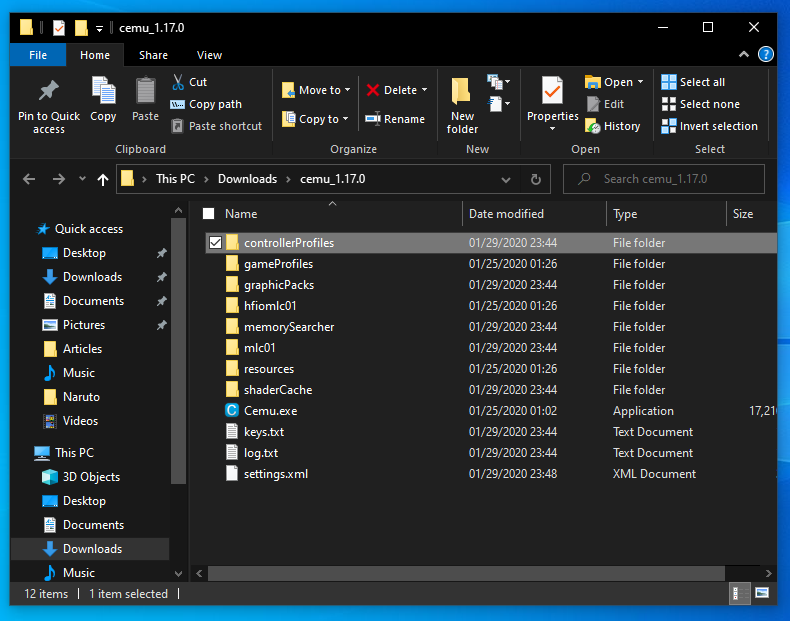Open Quick Access Toolbar customize dropdown

tap(99, 29)
